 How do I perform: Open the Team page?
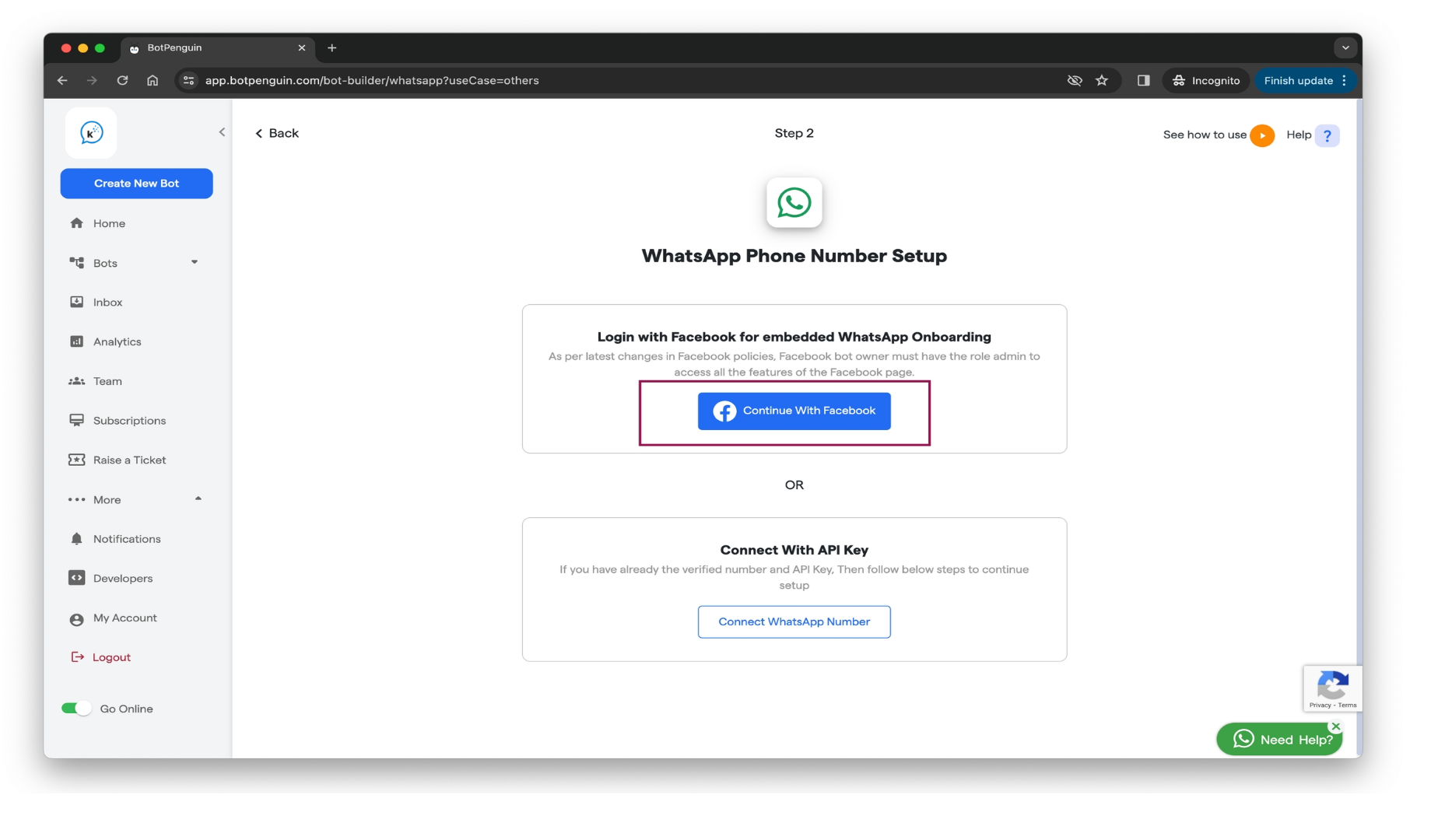pyautogui.click(x=107, y=381)
